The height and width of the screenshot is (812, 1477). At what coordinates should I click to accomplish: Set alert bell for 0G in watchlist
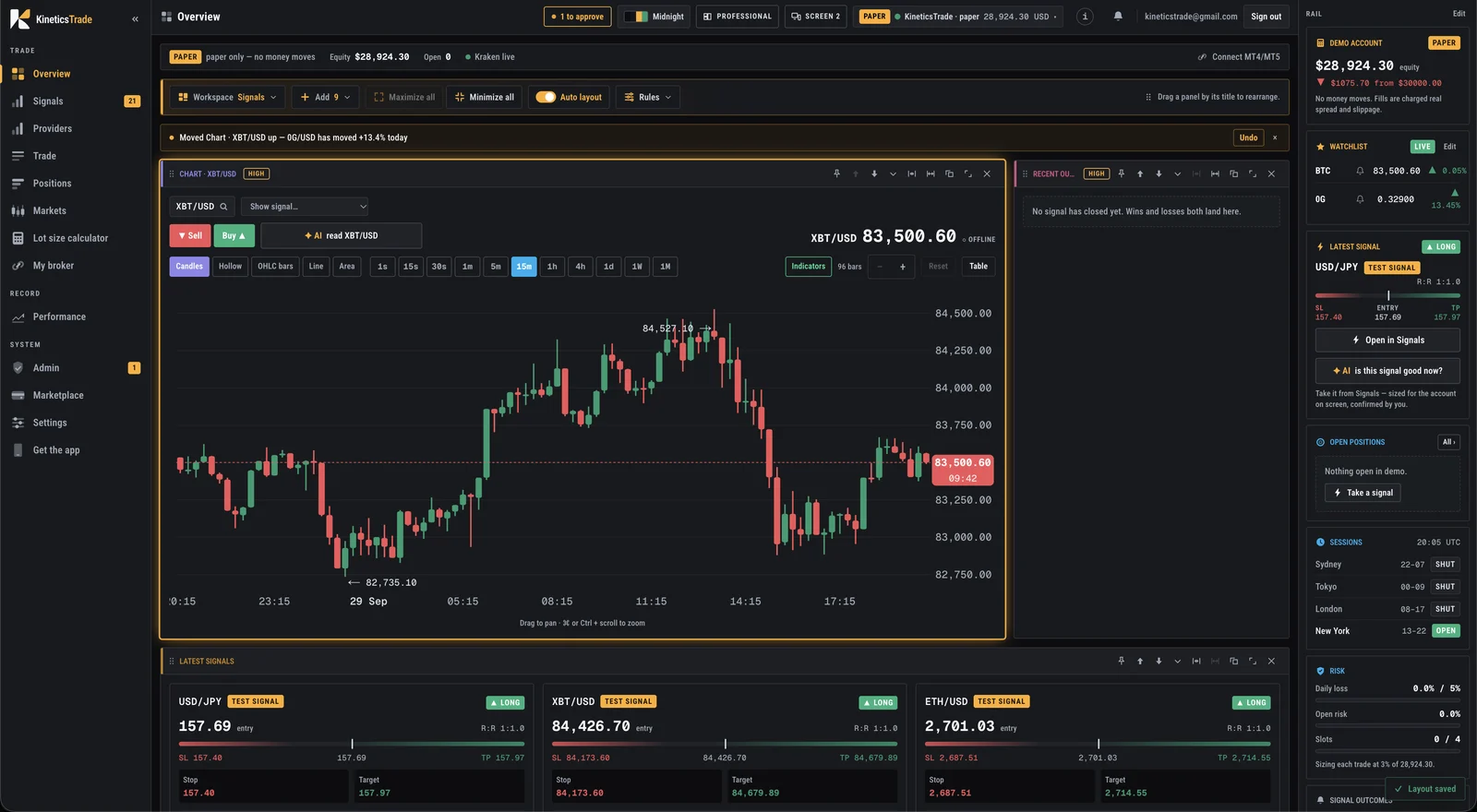click(x=1360, y=199)
